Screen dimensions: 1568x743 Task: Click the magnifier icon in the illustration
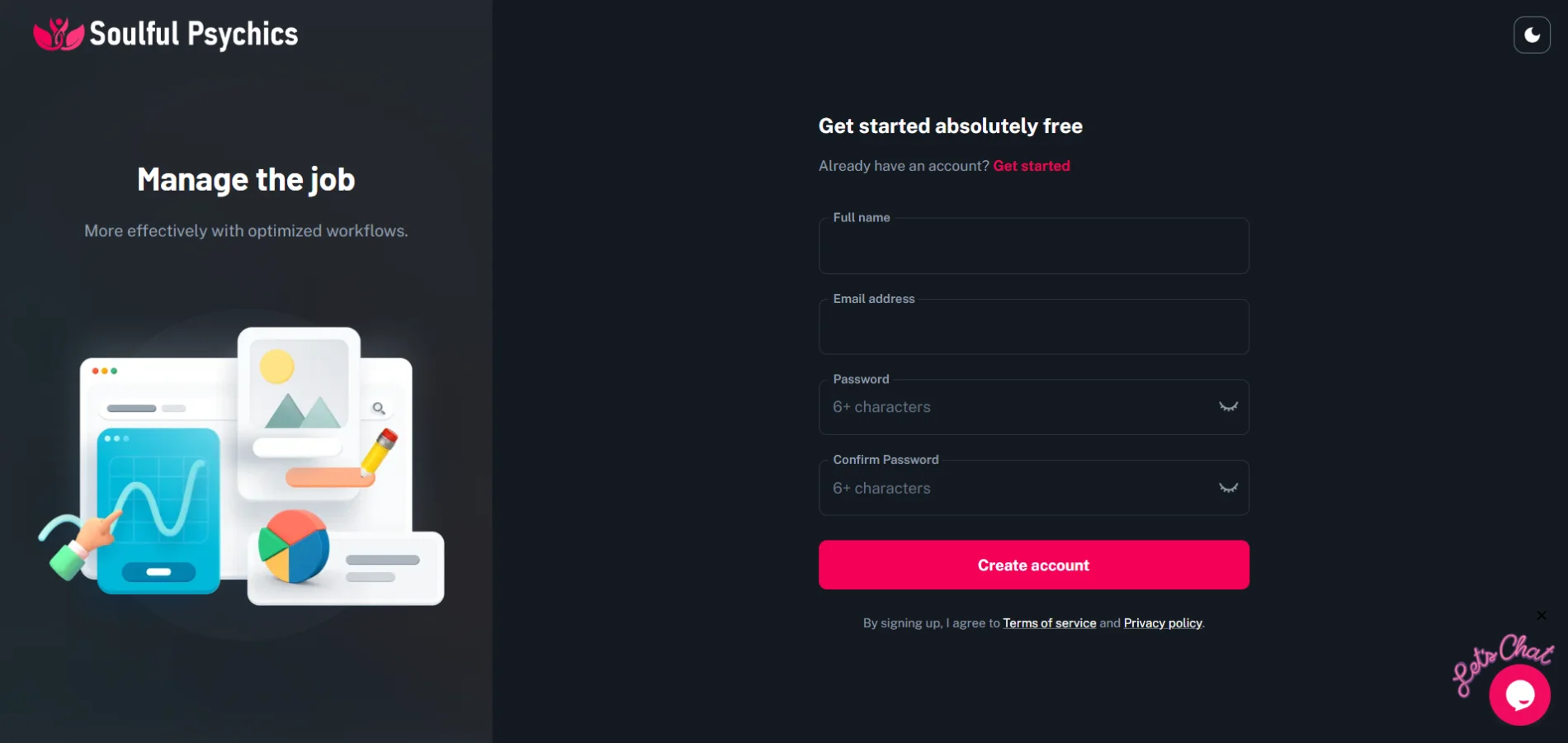(x=379, y=408)
